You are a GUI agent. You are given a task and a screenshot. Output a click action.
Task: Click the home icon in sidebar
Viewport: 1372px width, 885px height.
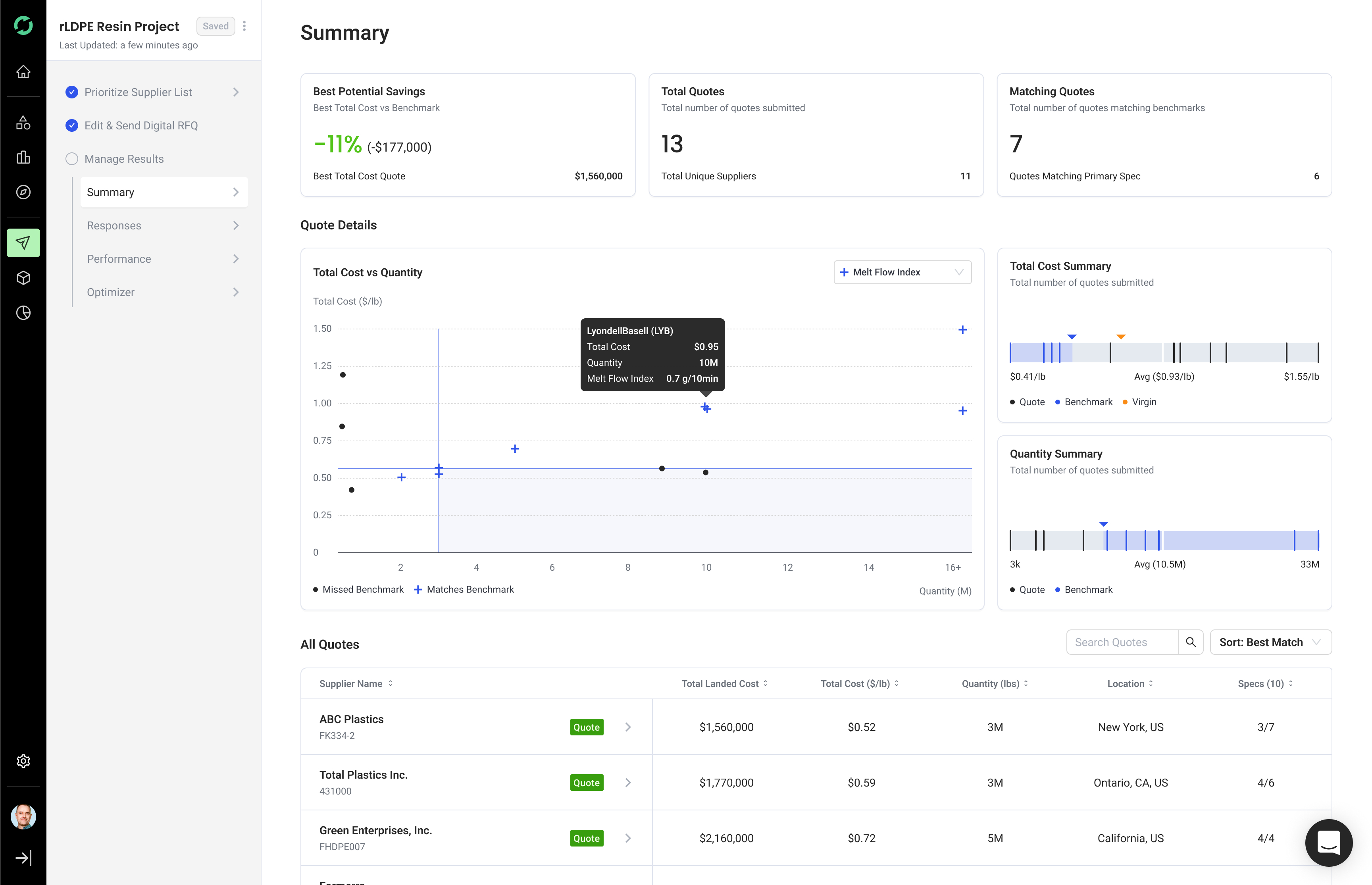pos(23,72)
